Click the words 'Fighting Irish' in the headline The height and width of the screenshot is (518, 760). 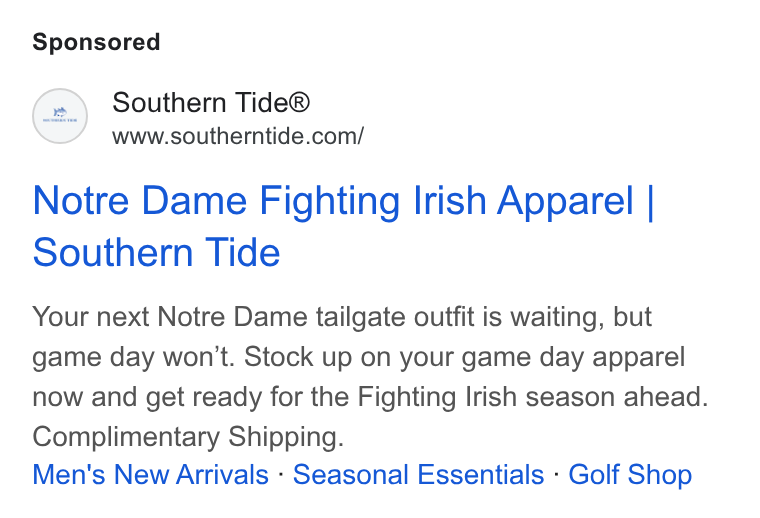tap(373, 202)
